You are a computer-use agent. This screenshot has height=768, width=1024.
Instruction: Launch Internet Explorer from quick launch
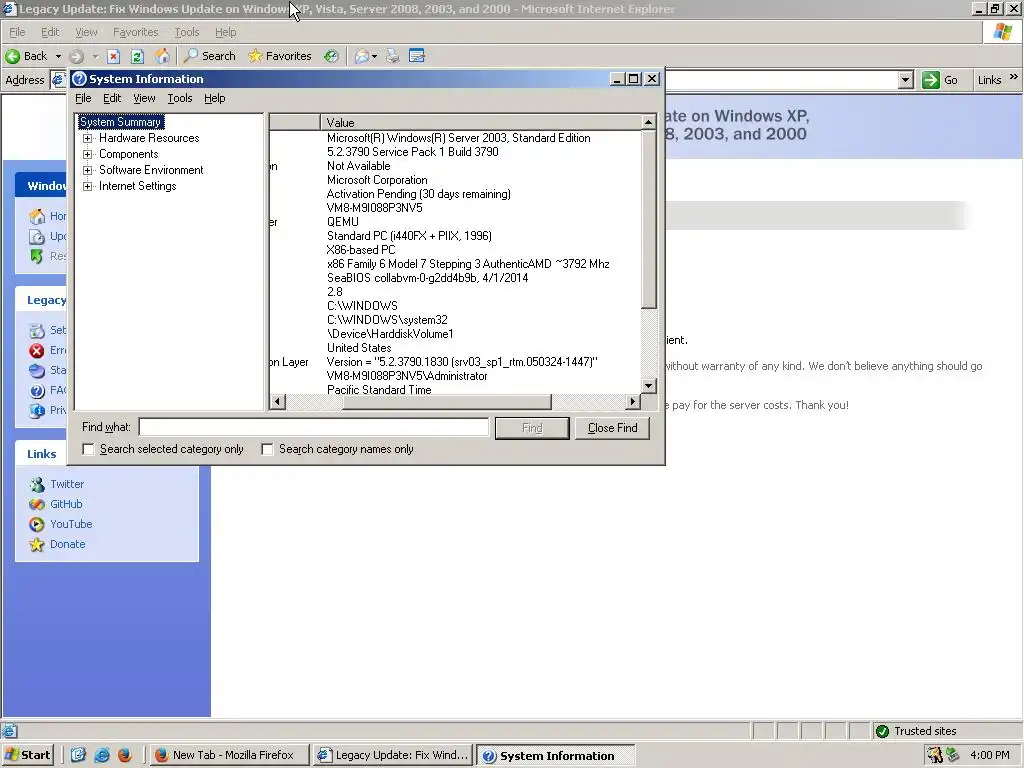point(102,756)
